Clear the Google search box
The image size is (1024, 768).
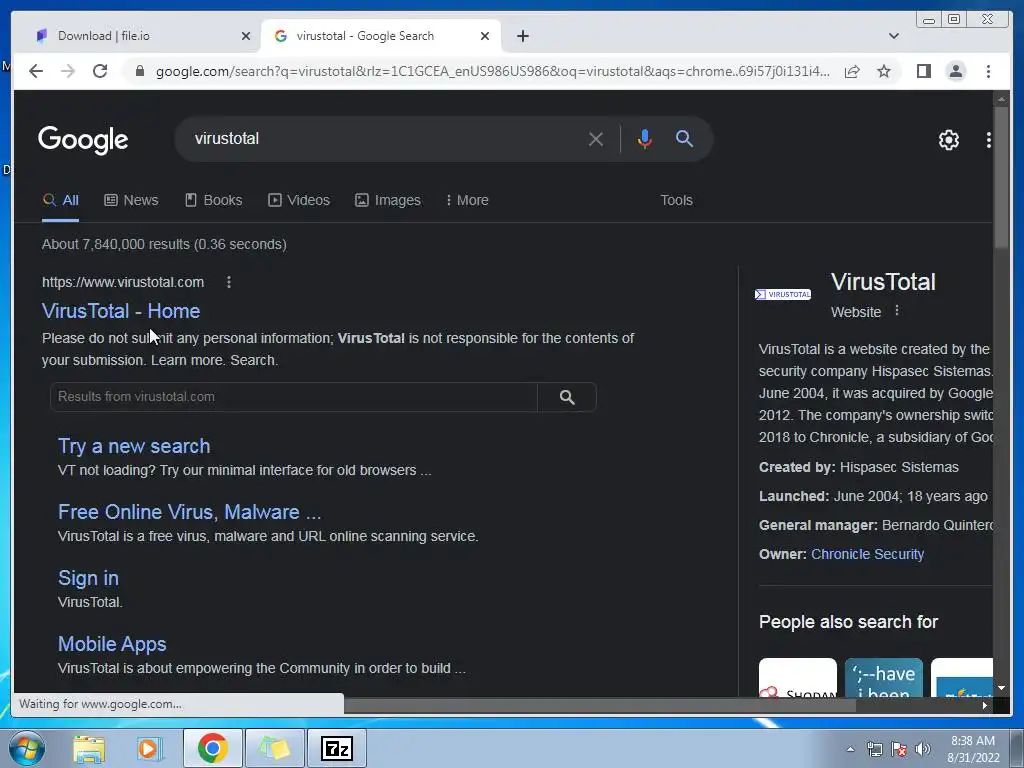[x=596, y=139]
